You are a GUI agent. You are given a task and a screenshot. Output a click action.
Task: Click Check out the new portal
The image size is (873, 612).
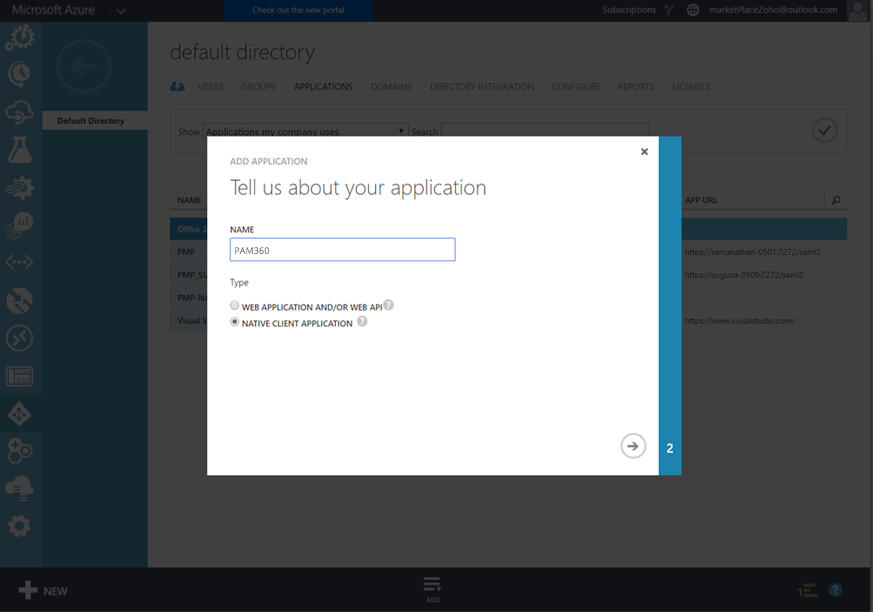(x=298, y=10)
